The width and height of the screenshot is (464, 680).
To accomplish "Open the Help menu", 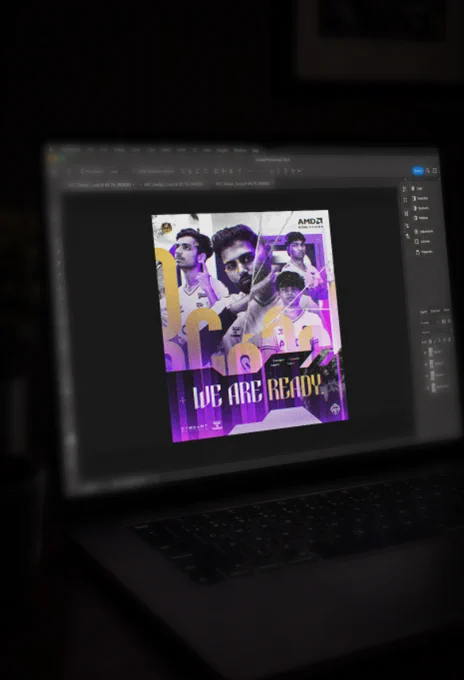I will coord(255,150).
